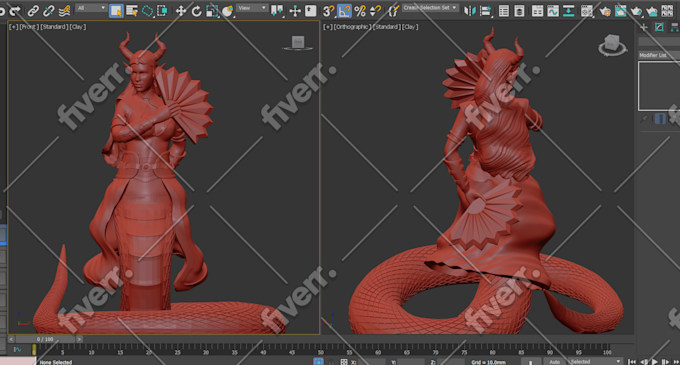Toggle Window/Crossing selection mode
Screen dimensions: 680x365
coord(163,10)
